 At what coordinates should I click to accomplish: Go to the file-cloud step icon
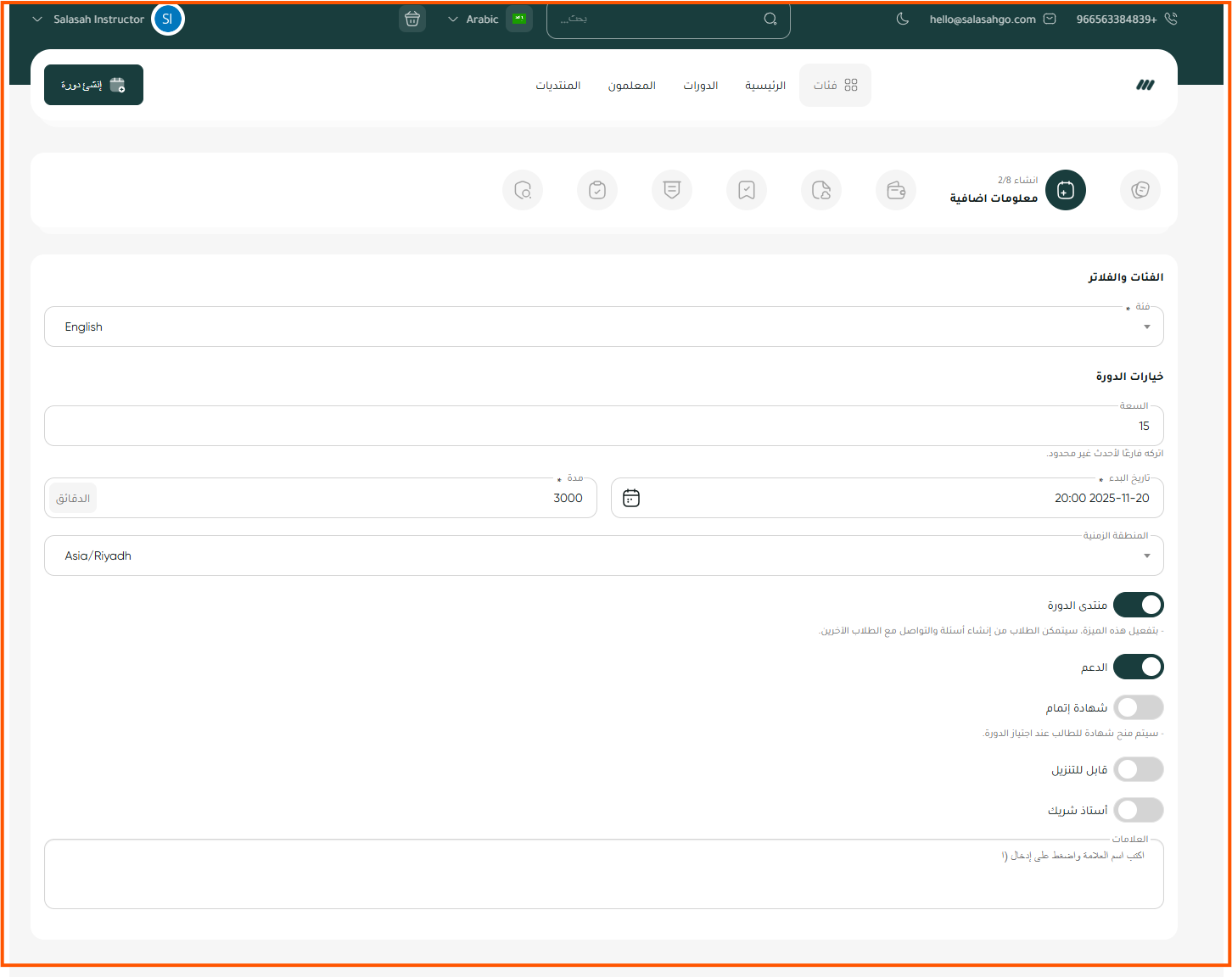click(x=821, y=190)
